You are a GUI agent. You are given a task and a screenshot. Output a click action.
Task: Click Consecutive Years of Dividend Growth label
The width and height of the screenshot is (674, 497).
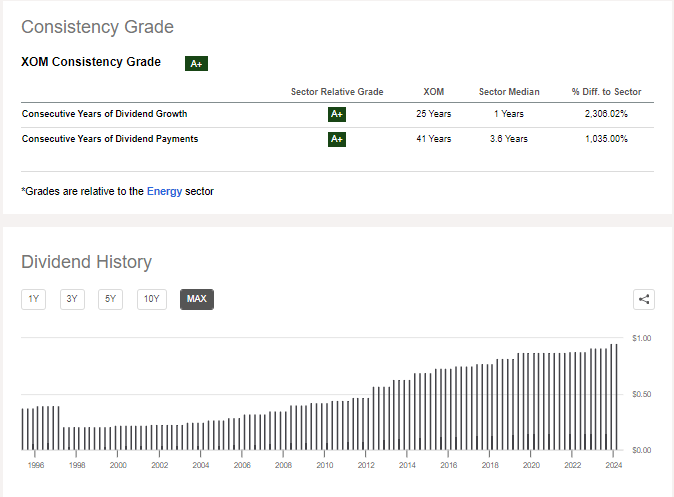coord(104,114)
